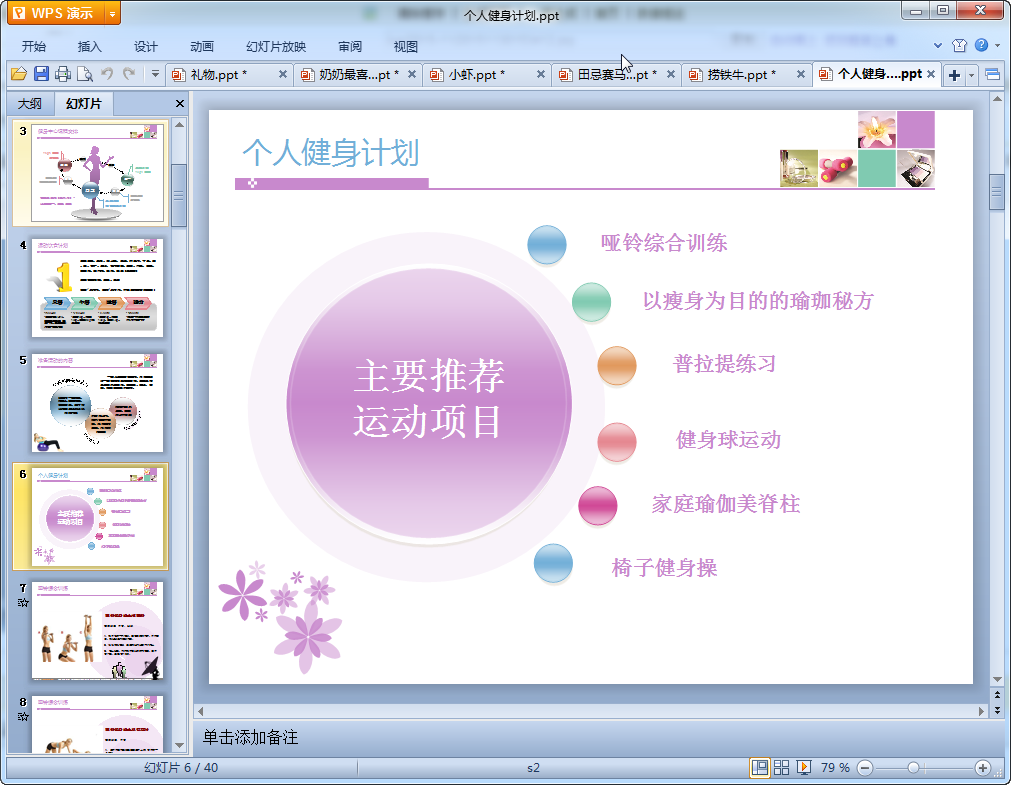Close the 礼物.ppt document tab
Viewport: 1011px width, 785px height.
[282, 75]
